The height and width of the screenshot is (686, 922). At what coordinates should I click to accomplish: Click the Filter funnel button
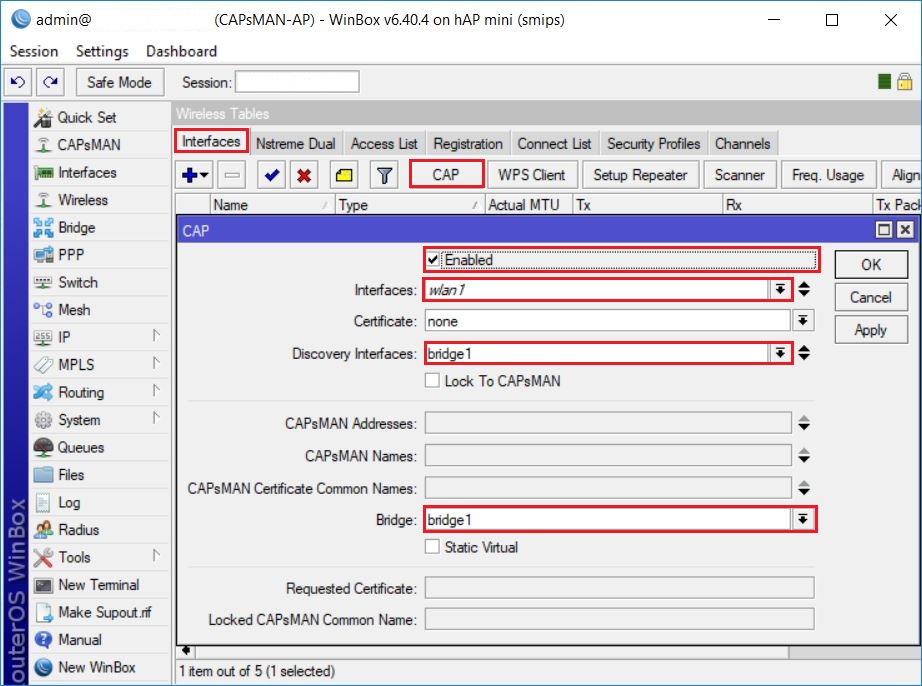point(384,175)
